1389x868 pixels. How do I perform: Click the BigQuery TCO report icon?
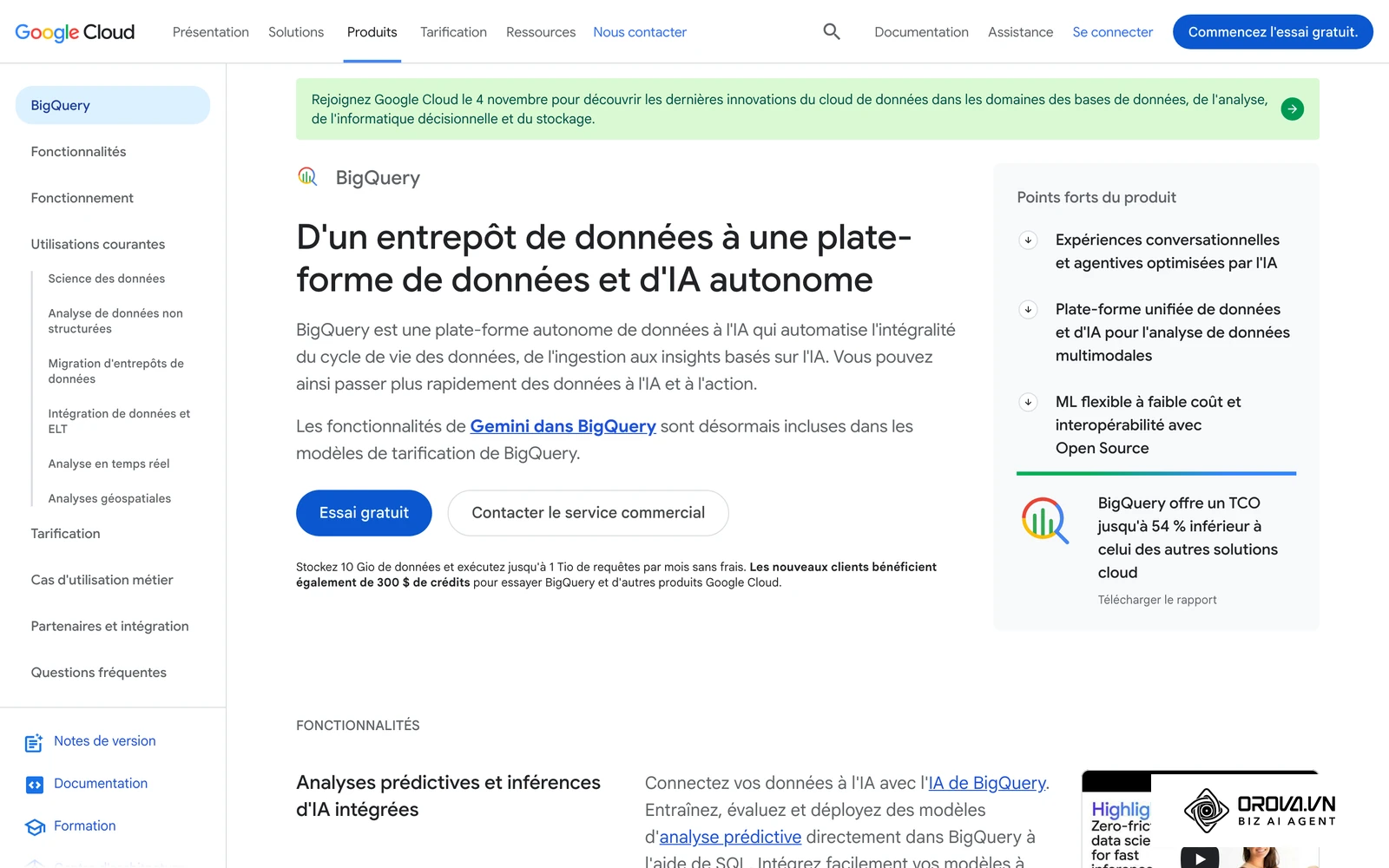[x=1045, y=521]
